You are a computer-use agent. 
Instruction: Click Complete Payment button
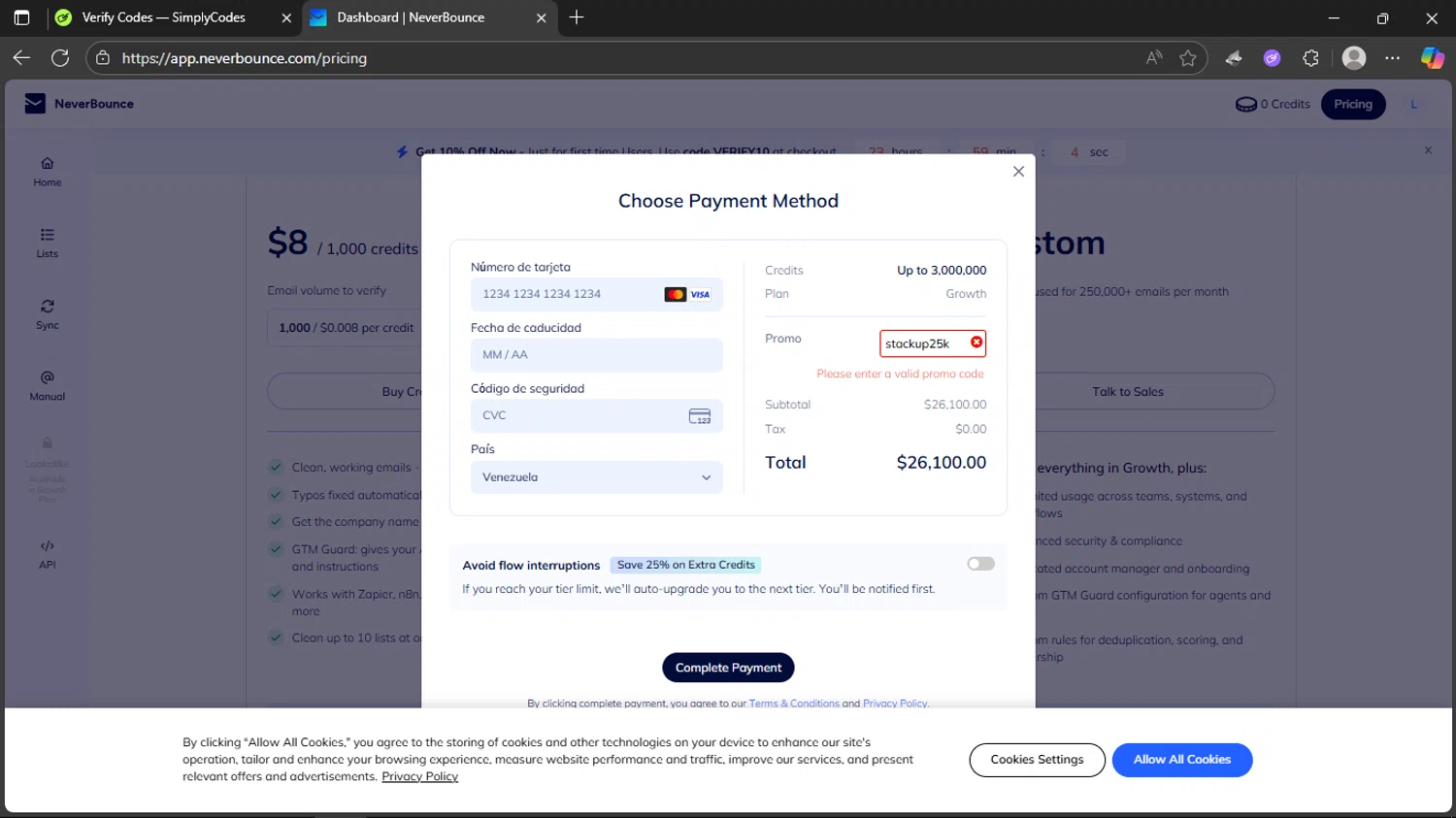[x=728, y=668]
